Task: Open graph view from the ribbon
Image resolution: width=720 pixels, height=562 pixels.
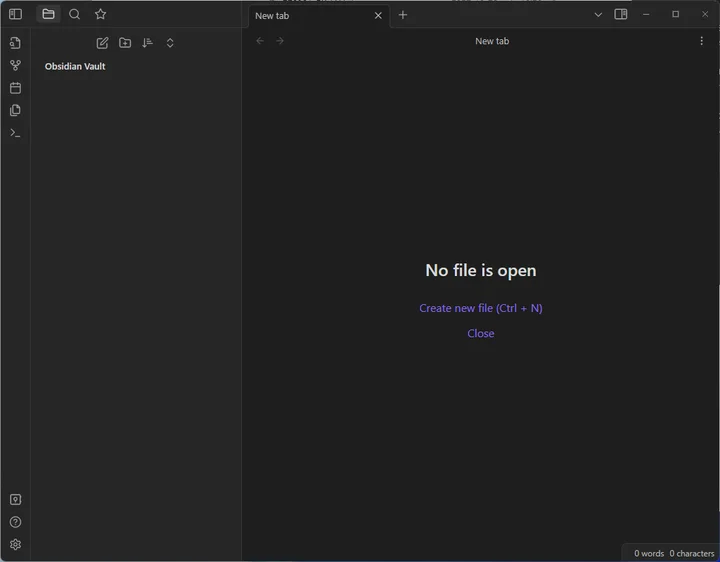Action: (x=15, y=66)
